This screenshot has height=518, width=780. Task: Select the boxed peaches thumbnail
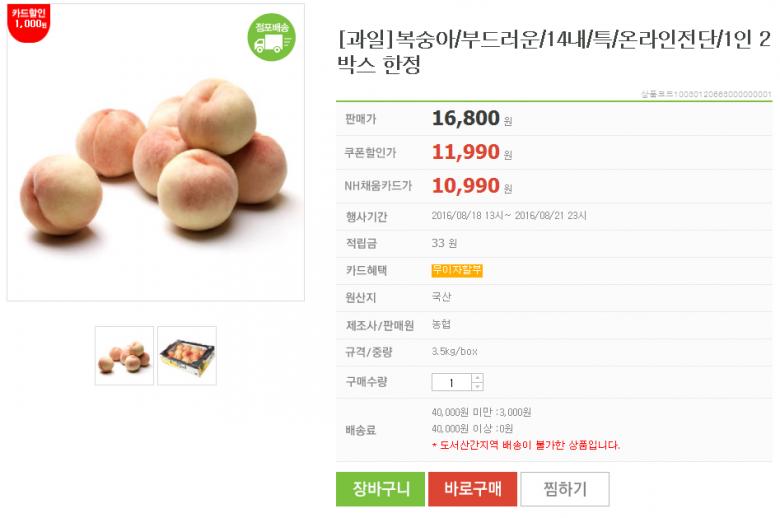[187, 355]
